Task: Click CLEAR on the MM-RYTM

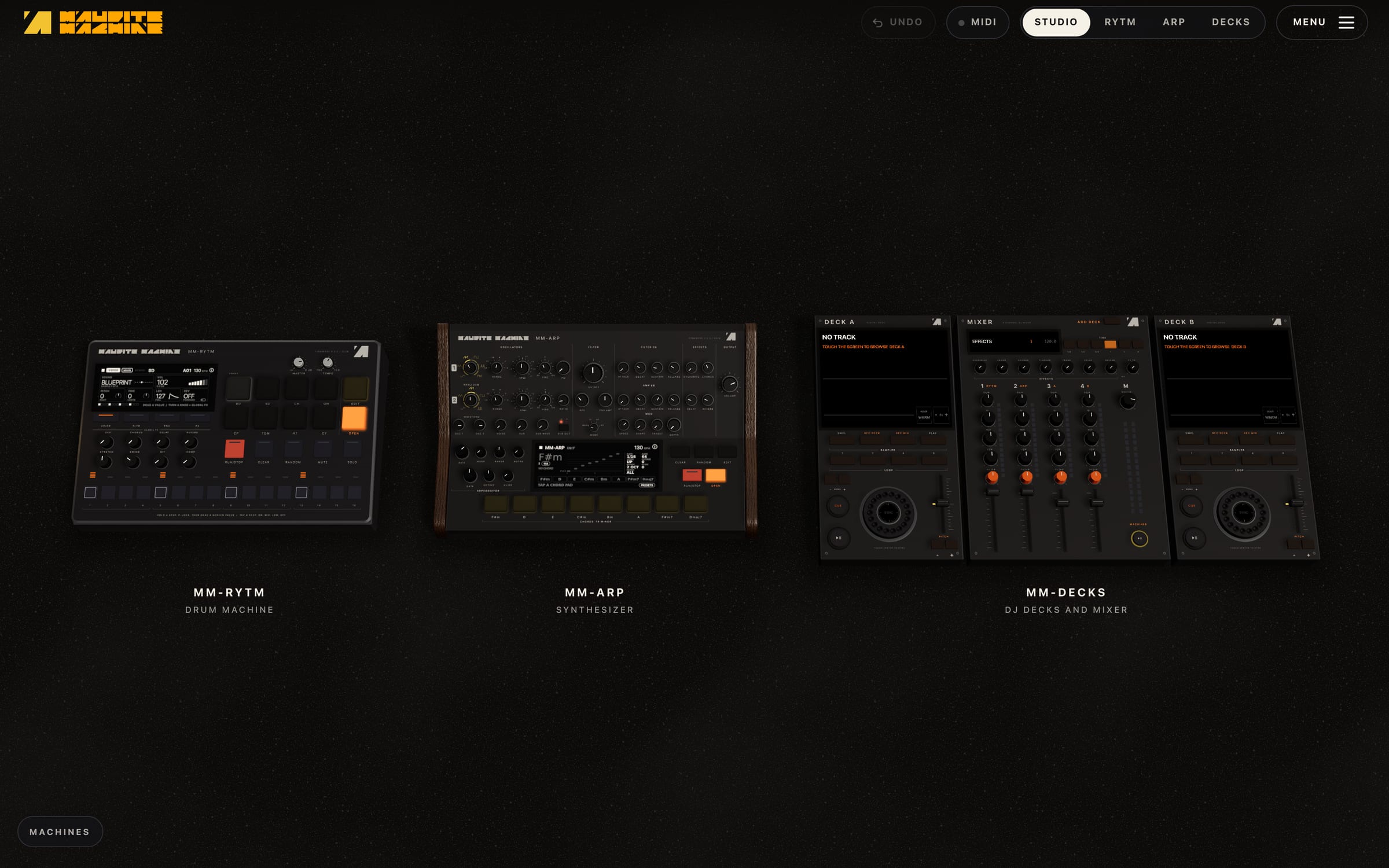Action: click(x=264, y=448)
